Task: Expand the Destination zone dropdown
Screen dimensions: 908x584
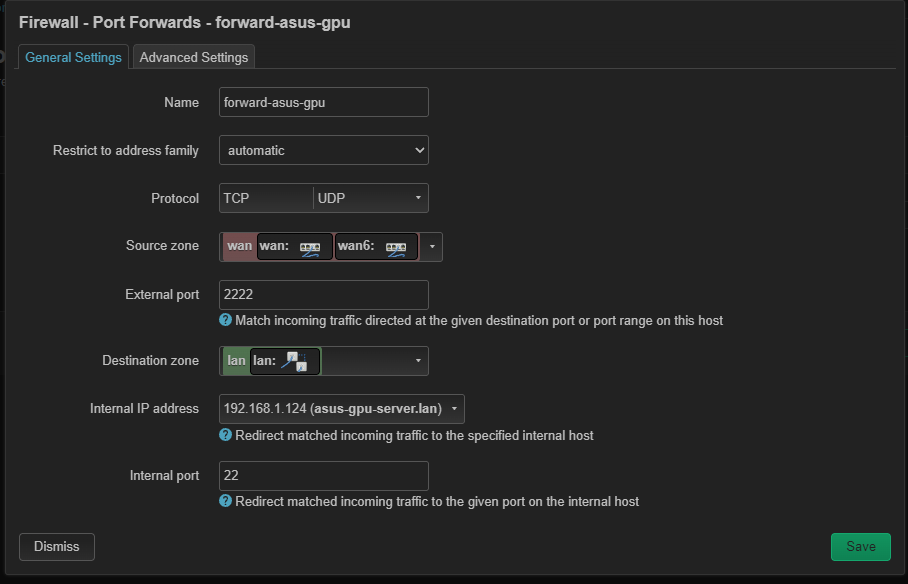Action: 418,360
